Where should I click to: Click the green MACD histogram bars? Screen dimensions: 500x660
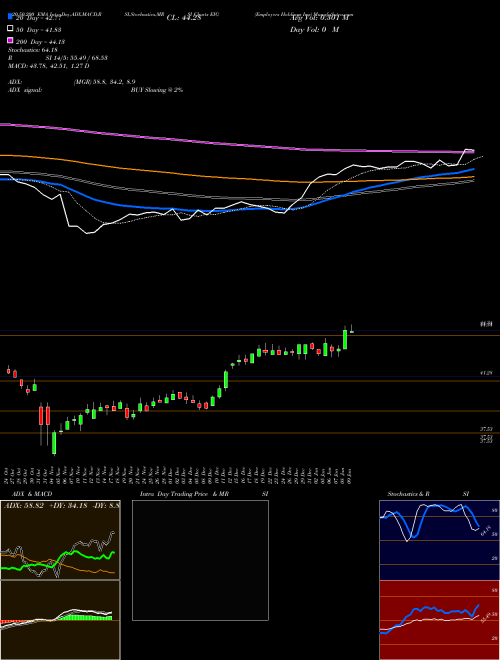[x=87, y=617]
